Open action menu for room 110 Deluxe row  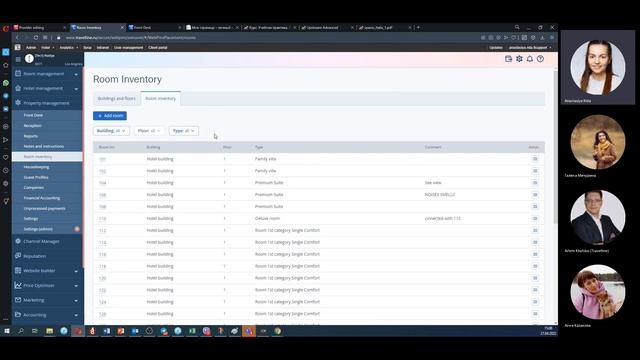535,218
